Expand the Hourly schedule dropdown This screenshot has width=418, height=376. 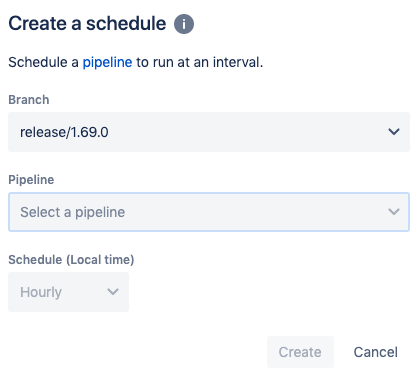pos(69,292)
